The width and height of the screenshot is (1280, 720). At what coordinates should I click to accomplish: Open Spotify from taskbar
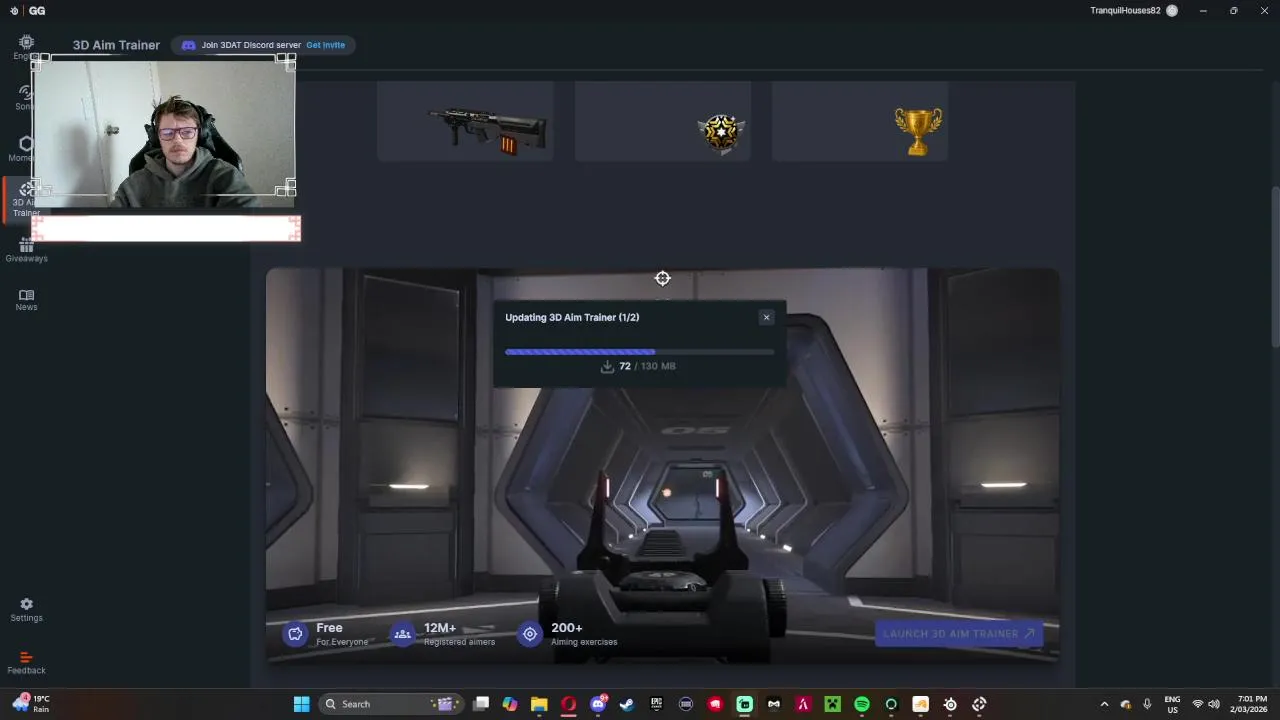862,704
